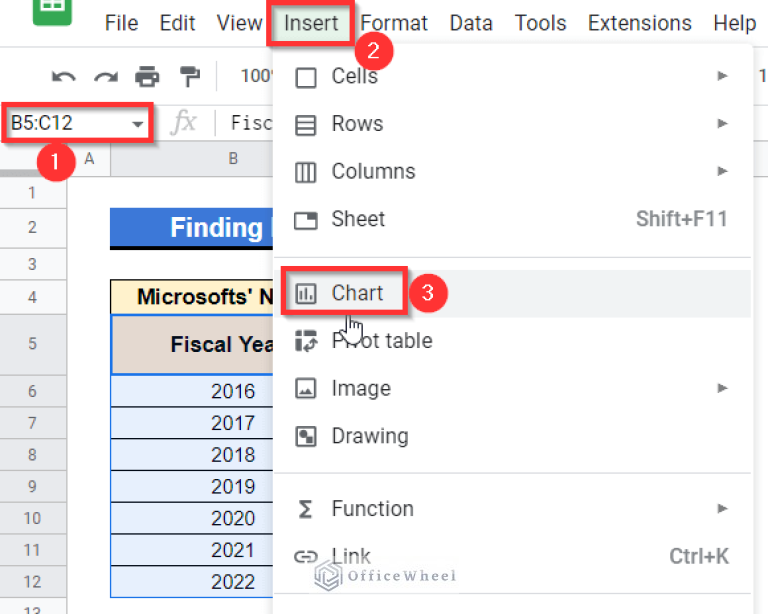
Task: Click the Microsofts' table heading cell
Action: (192, 297)
